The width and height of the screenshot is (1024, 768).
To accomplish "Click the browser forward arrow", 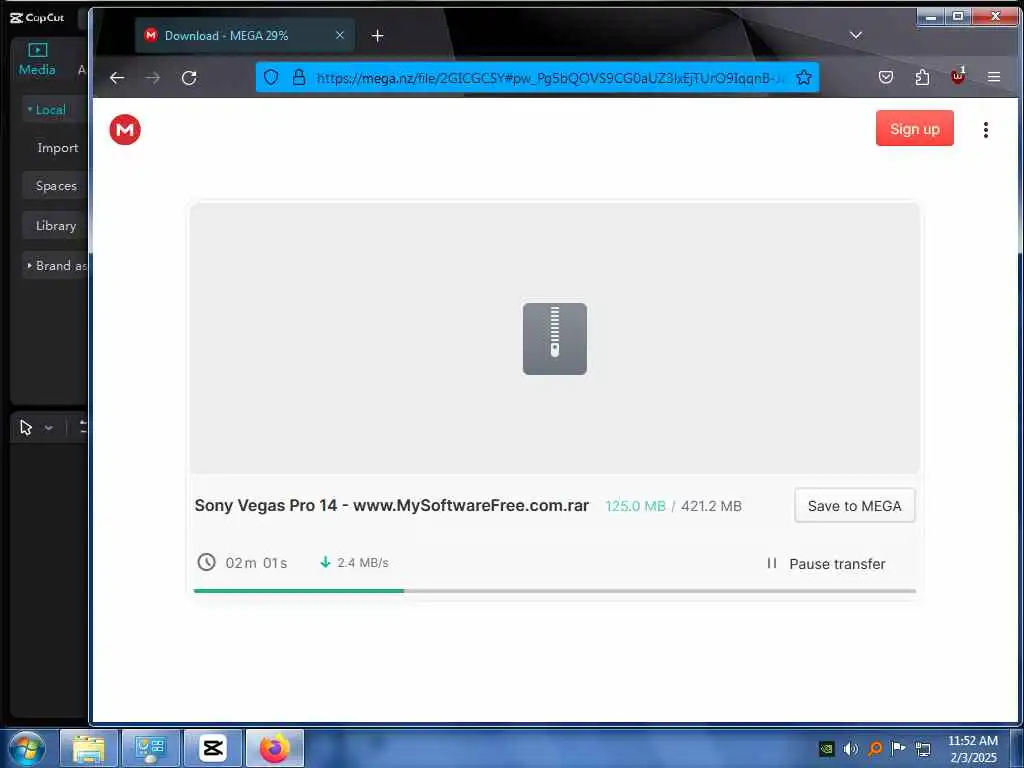I will click(x=152, y=78).
